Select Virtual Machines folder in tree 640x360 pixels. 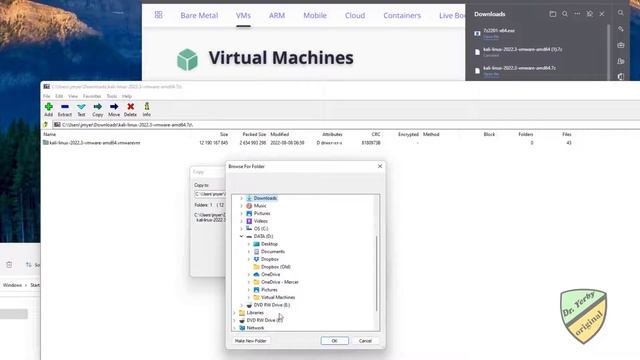[x=278, y=298]
